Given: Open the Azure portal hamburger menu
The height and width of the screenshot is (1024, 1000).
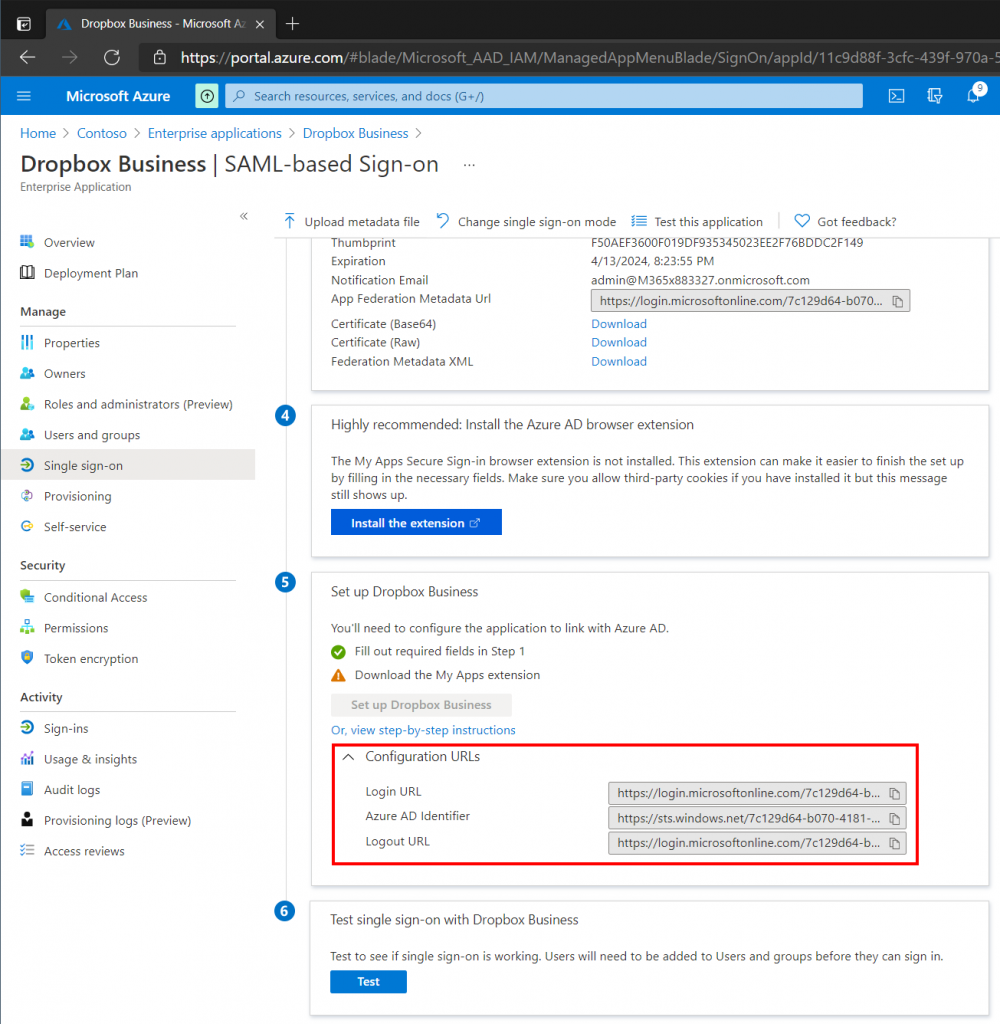Looking at the screenshot, I should tap(24, 96).
